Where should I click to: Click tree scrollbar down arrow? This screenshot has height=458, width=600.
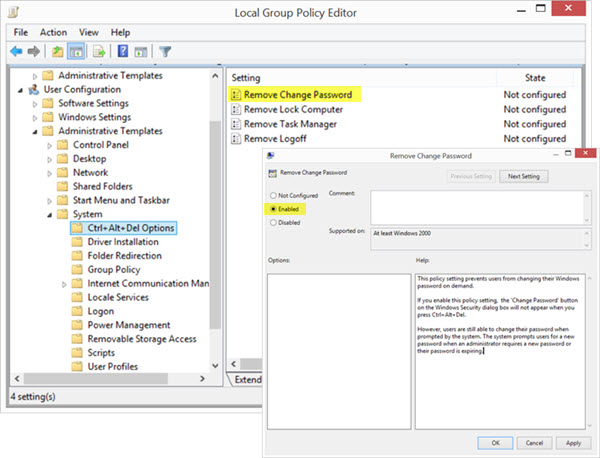click(x=215, y=366)
